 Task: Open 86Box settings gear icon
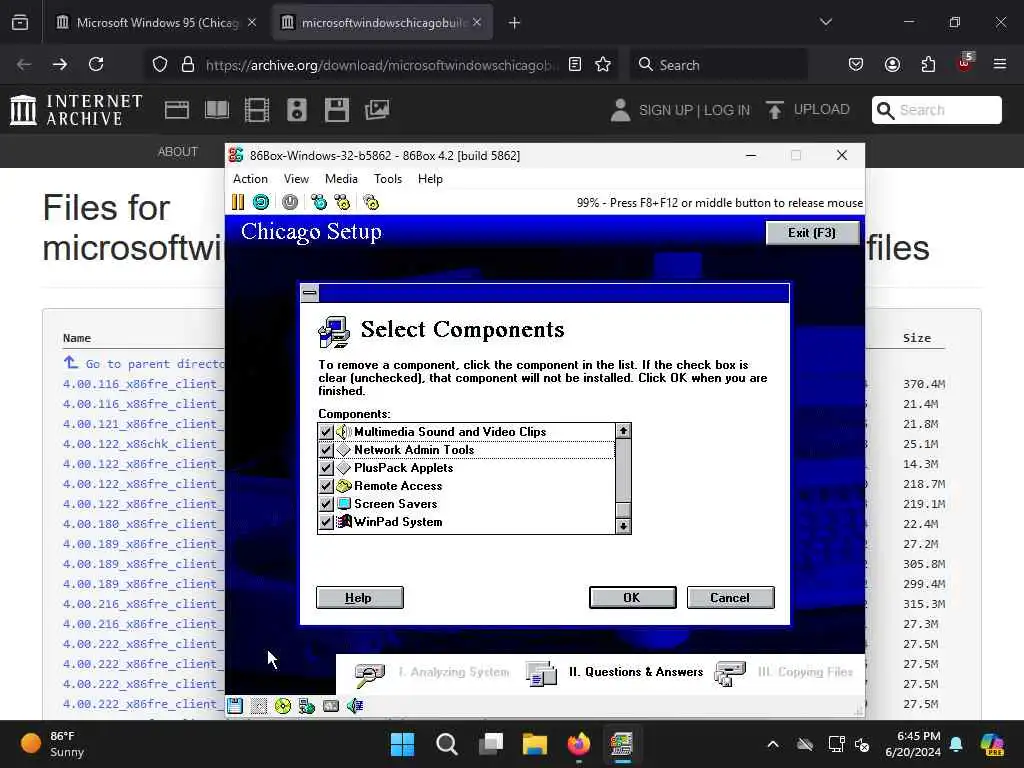click(x=371, y=202)
